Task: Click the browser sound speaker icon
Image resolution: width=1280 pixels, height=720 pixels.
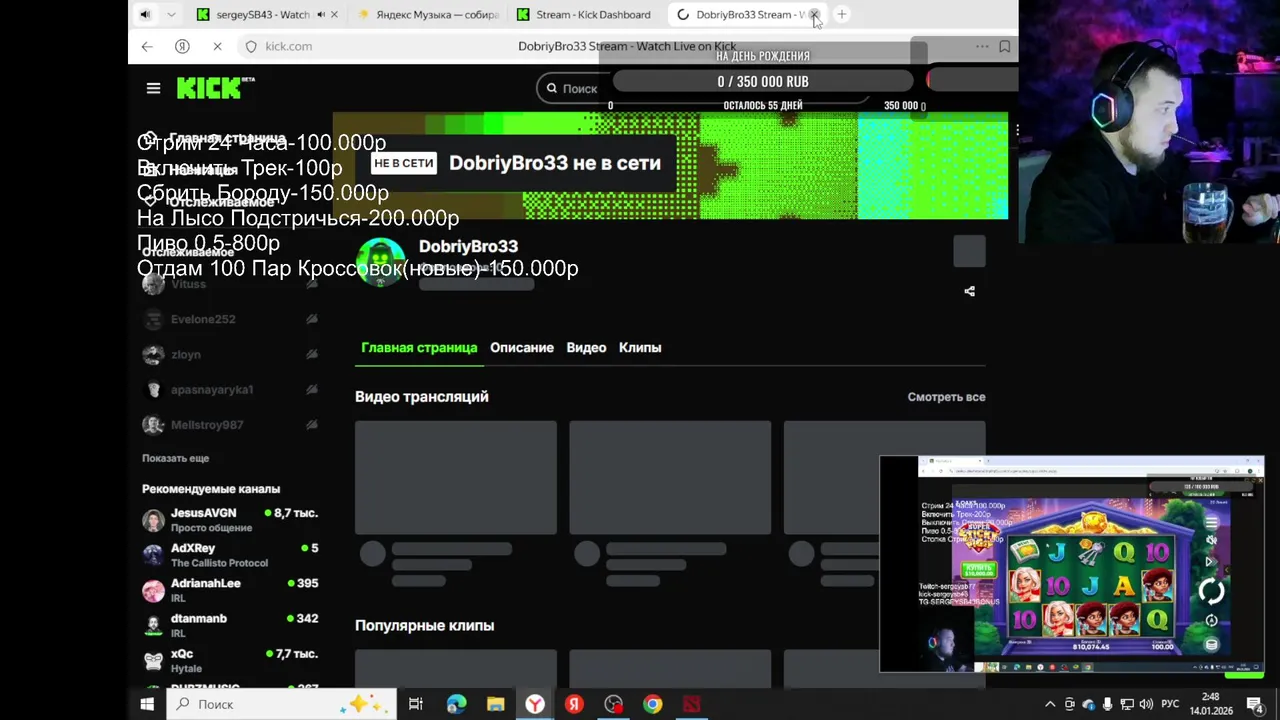Action: (145, 14)
